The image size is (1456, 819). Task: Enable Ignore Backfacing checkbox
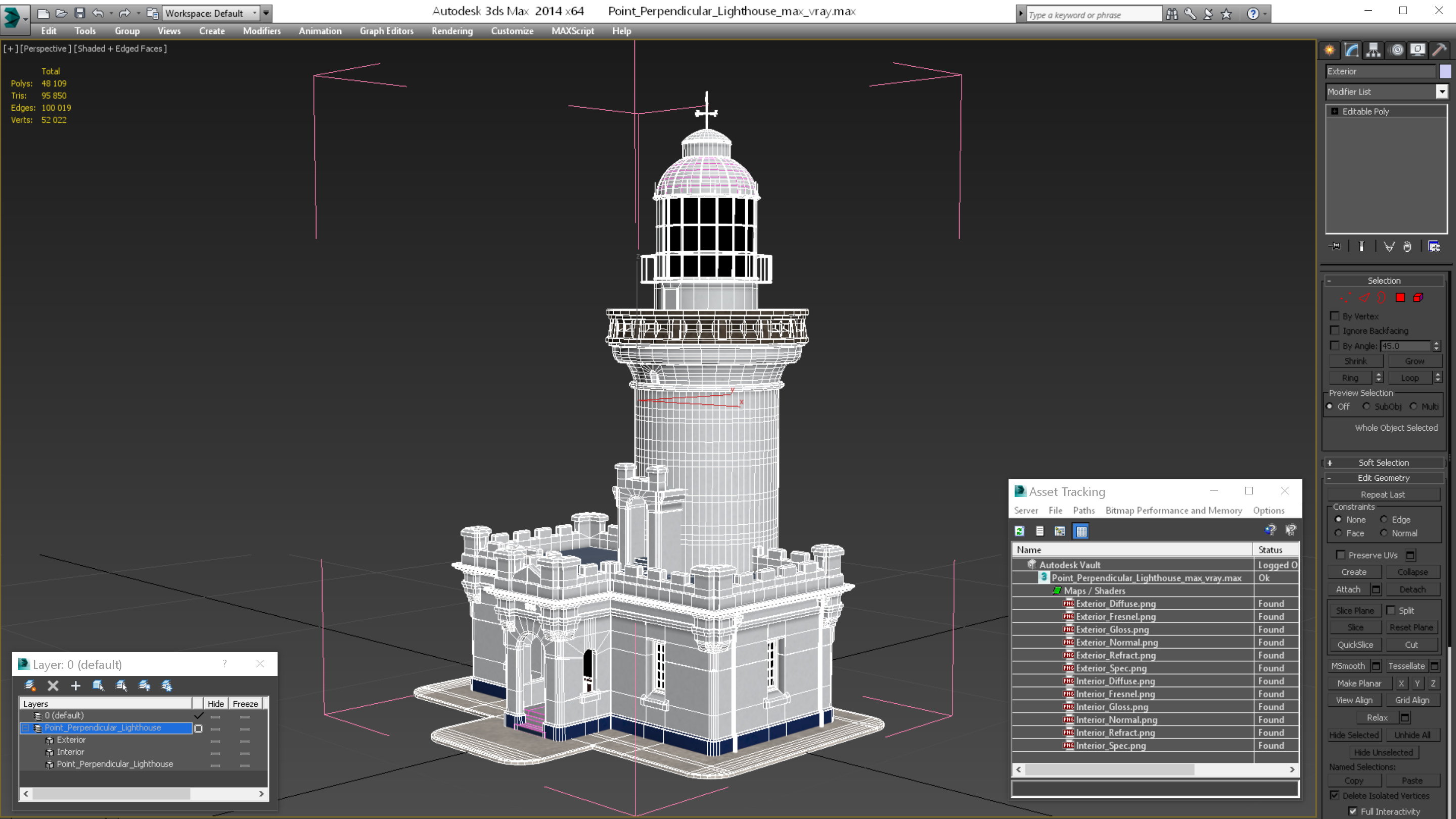(1335, 331)
